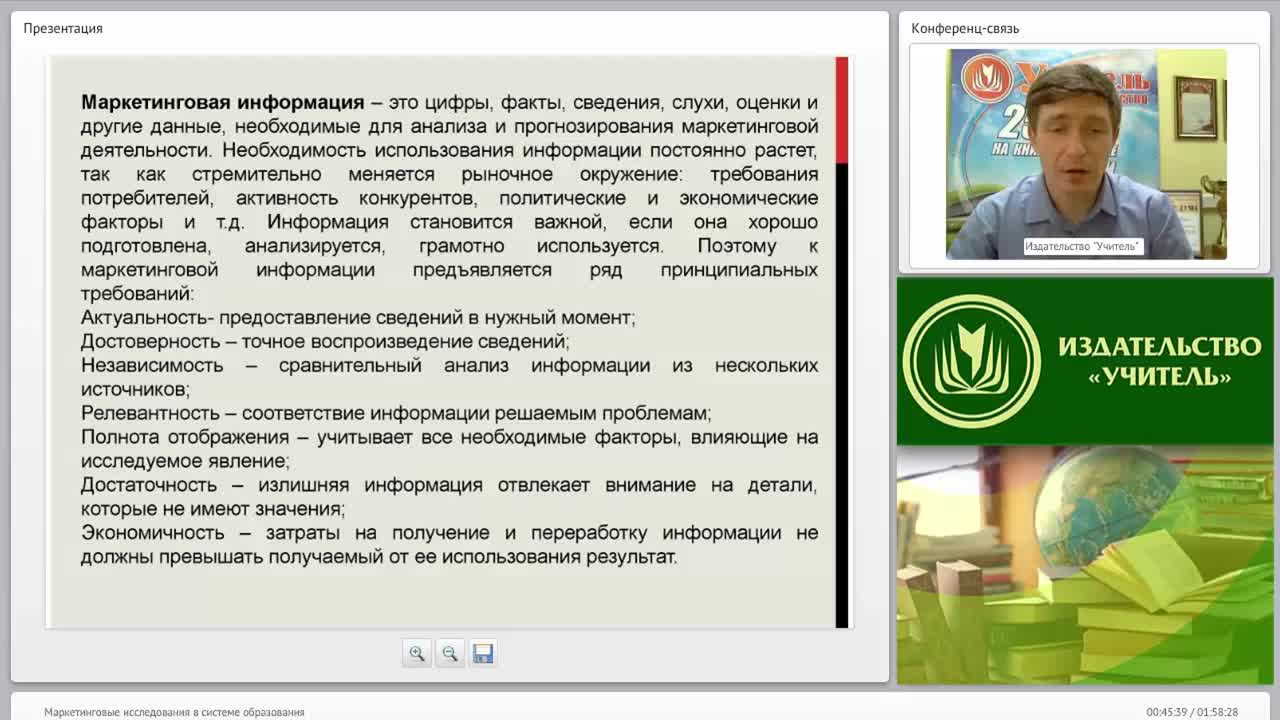The width and height of the screenshot is (1280, 720).
Task: Select the Издательство "Учитель" name label
Action: tap(1082, 246)
